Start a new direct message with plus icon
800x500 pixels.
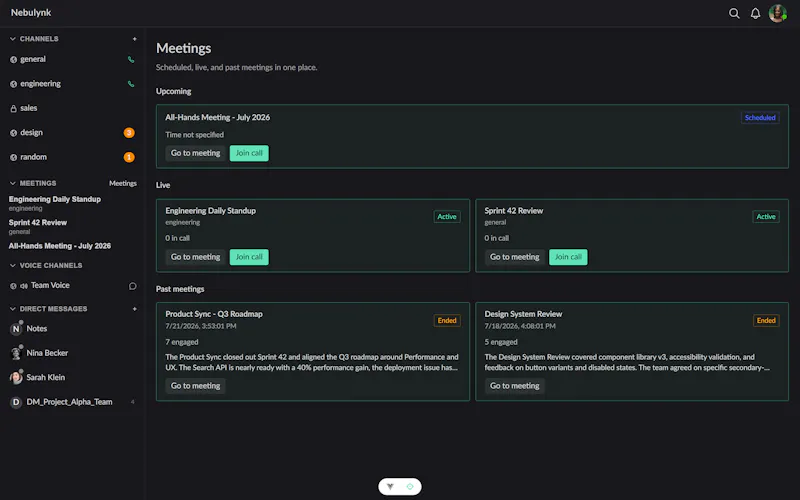134,309
